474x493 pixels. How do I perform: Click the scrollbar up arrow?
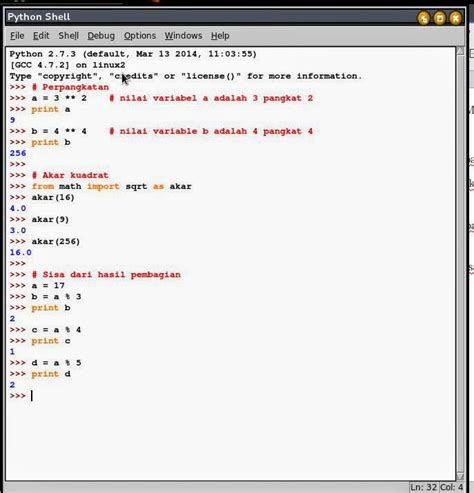click(x=460, y=51)
